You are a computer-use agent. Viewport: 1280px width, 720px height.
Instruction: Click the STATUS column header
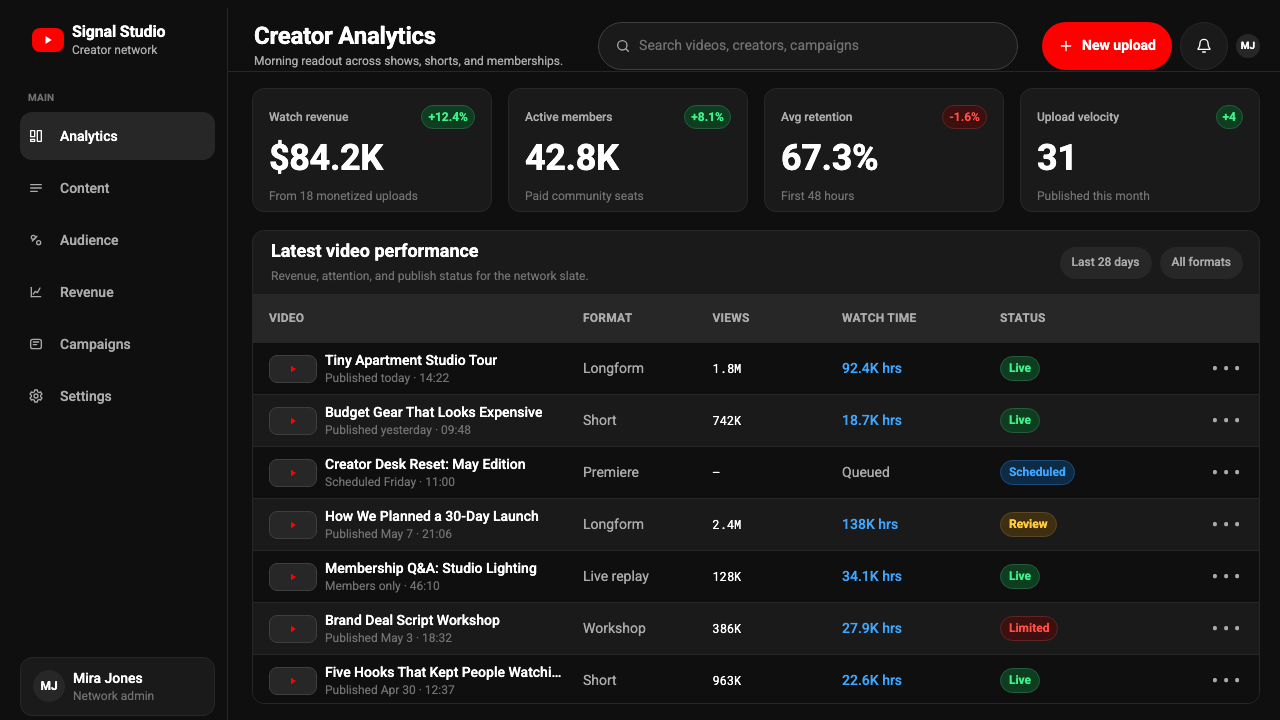[x=1023, y=318]
